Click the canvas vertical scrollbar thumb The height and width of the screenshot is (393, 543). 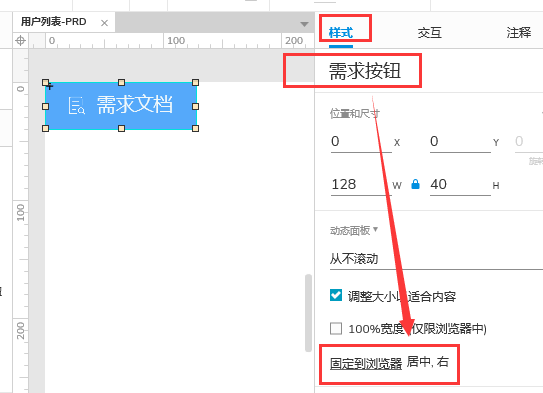[308, 313]
